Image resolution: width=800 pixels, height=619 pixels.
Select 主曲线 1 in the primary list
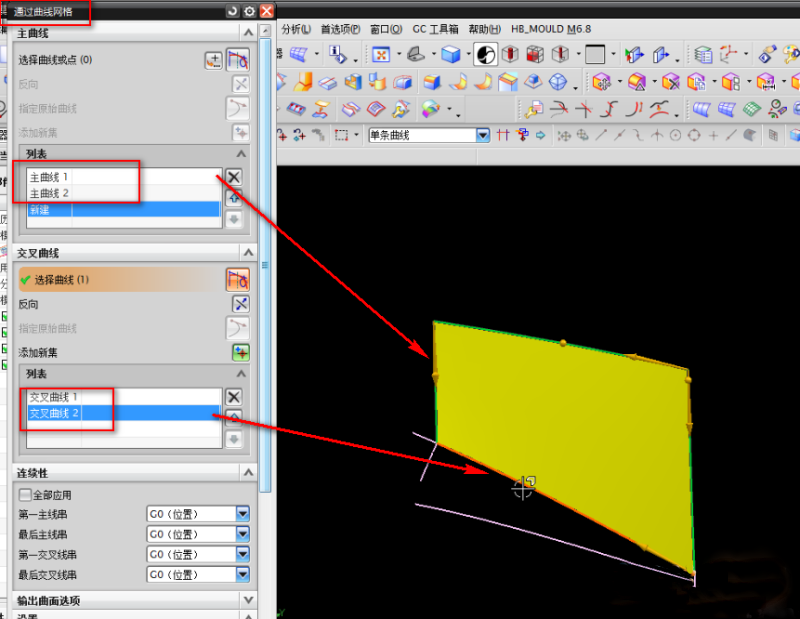49,177
